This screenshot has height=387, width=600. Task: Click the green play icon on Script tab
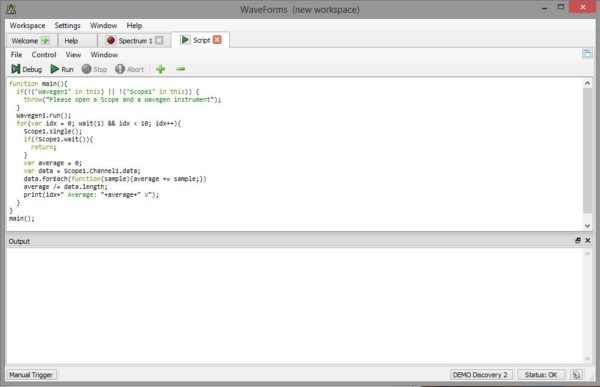tap(185, 40)
